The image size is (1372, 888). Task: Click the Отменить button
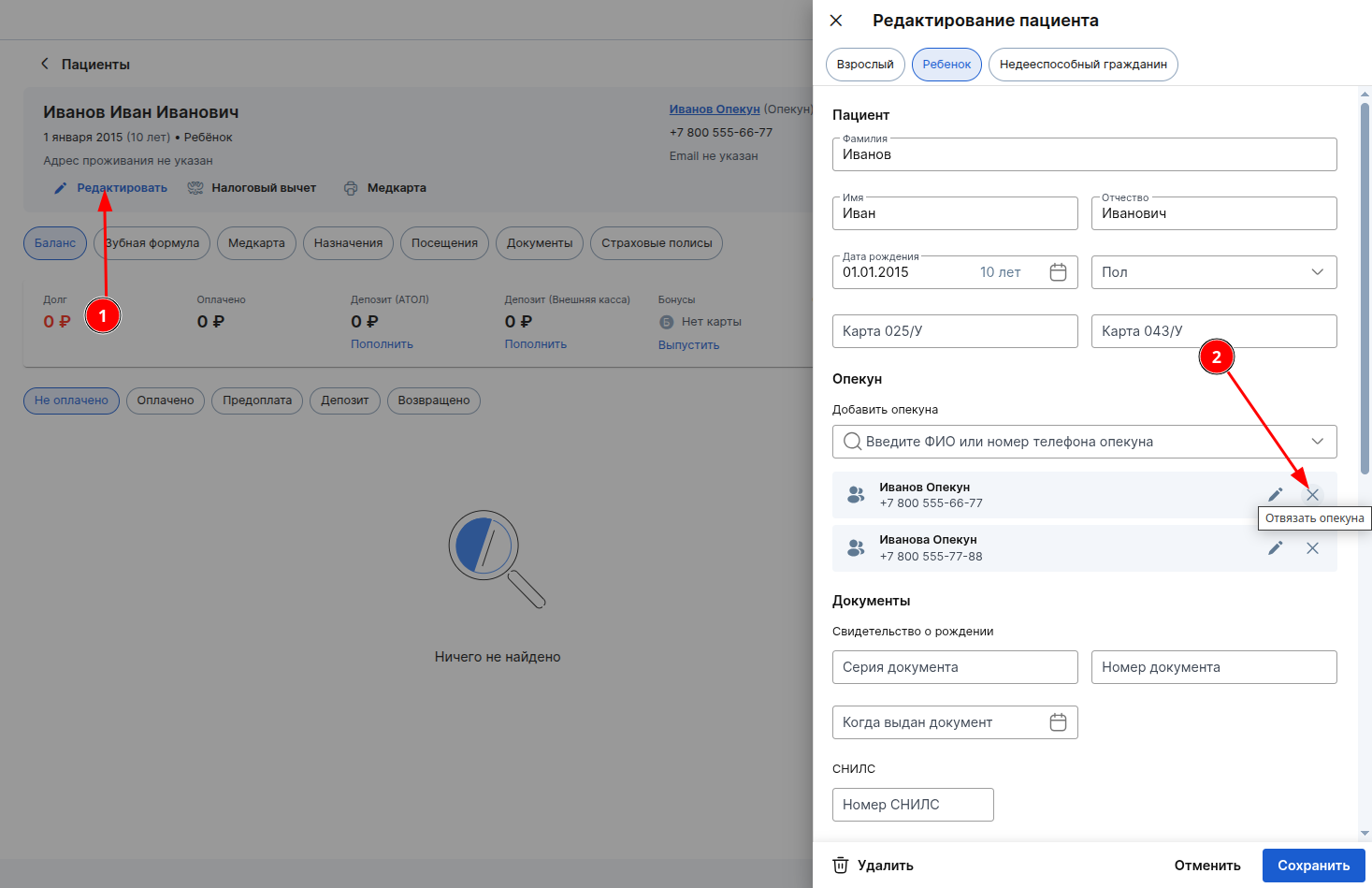point(1207,866)
